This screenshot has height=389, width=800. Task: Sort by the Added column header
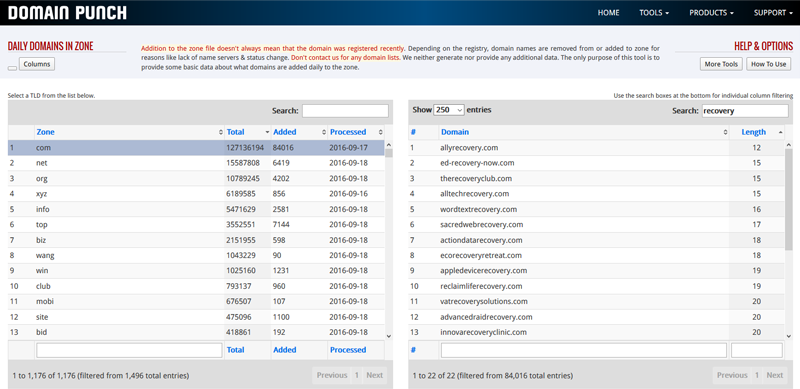(299, 132)
